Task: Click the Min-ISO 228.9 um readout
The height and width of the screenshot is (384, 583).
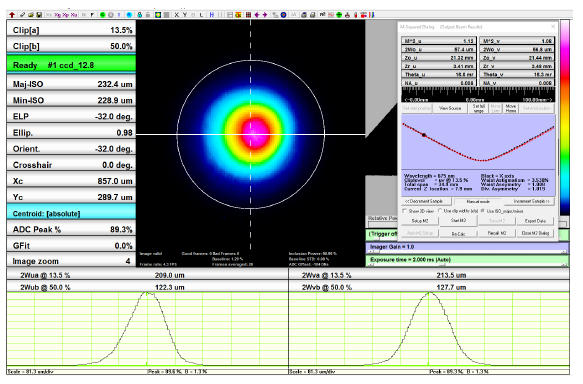Action: (x=71, y=100)
